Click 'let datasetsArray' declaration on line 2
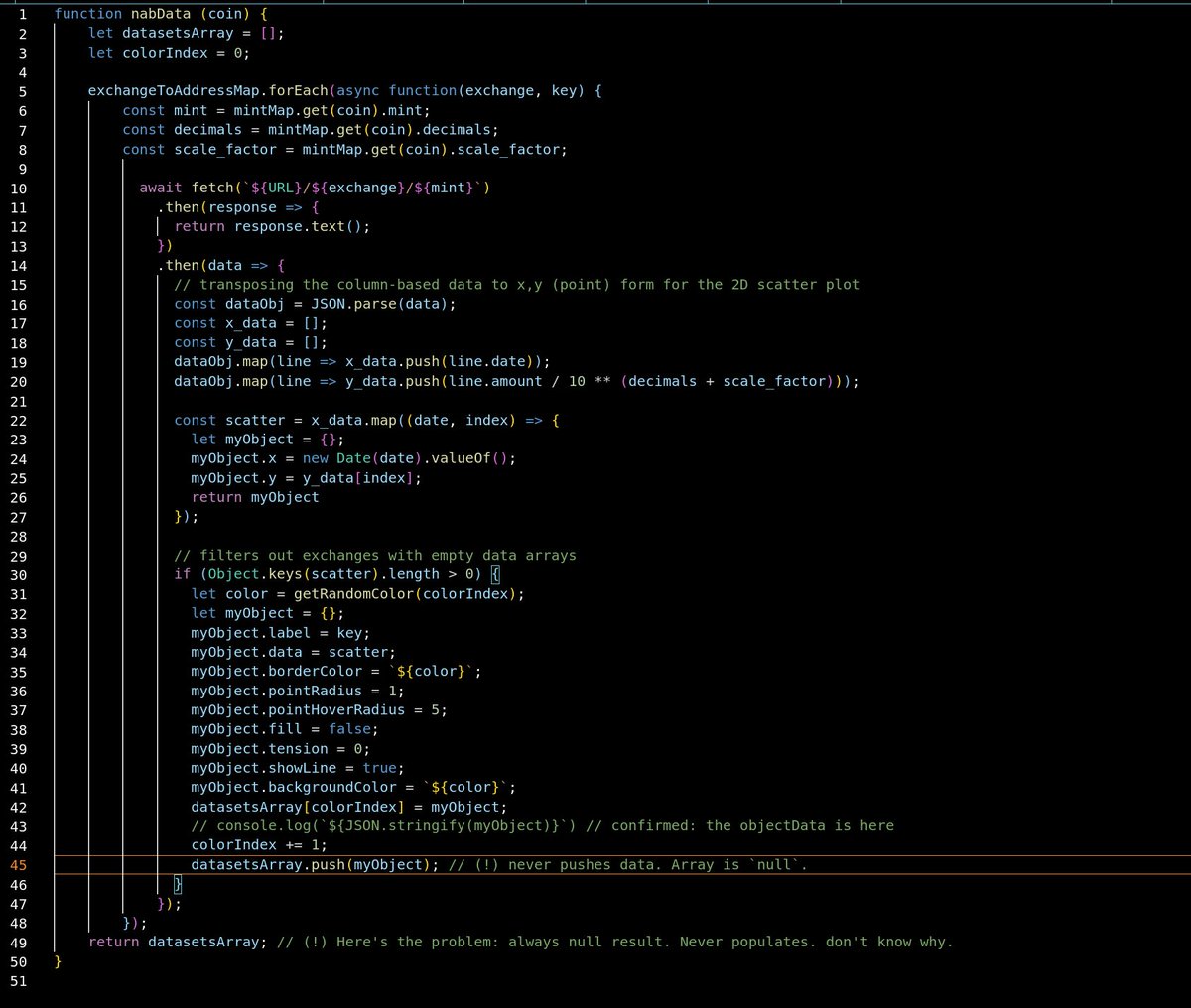 tap(161, 33)
